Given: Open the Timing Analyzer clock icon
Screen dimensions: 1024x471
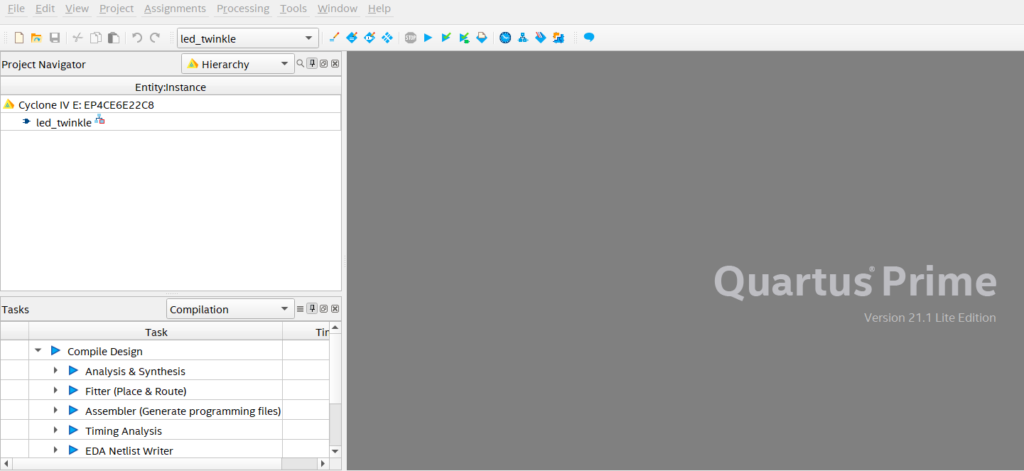Looking at the screenshot, I should click(505, 37).
